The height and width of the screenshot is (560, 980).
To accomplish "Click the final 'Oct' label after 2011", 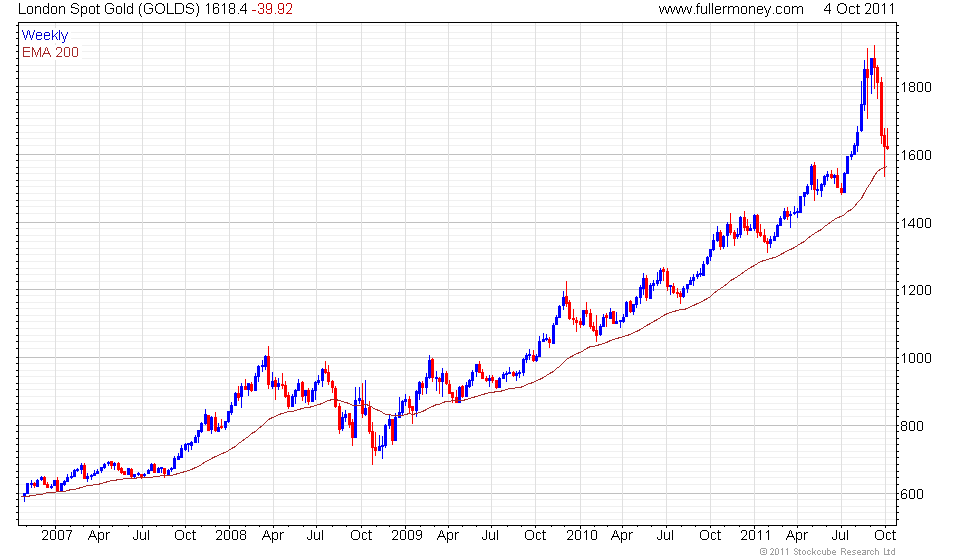I will point(885,536).
